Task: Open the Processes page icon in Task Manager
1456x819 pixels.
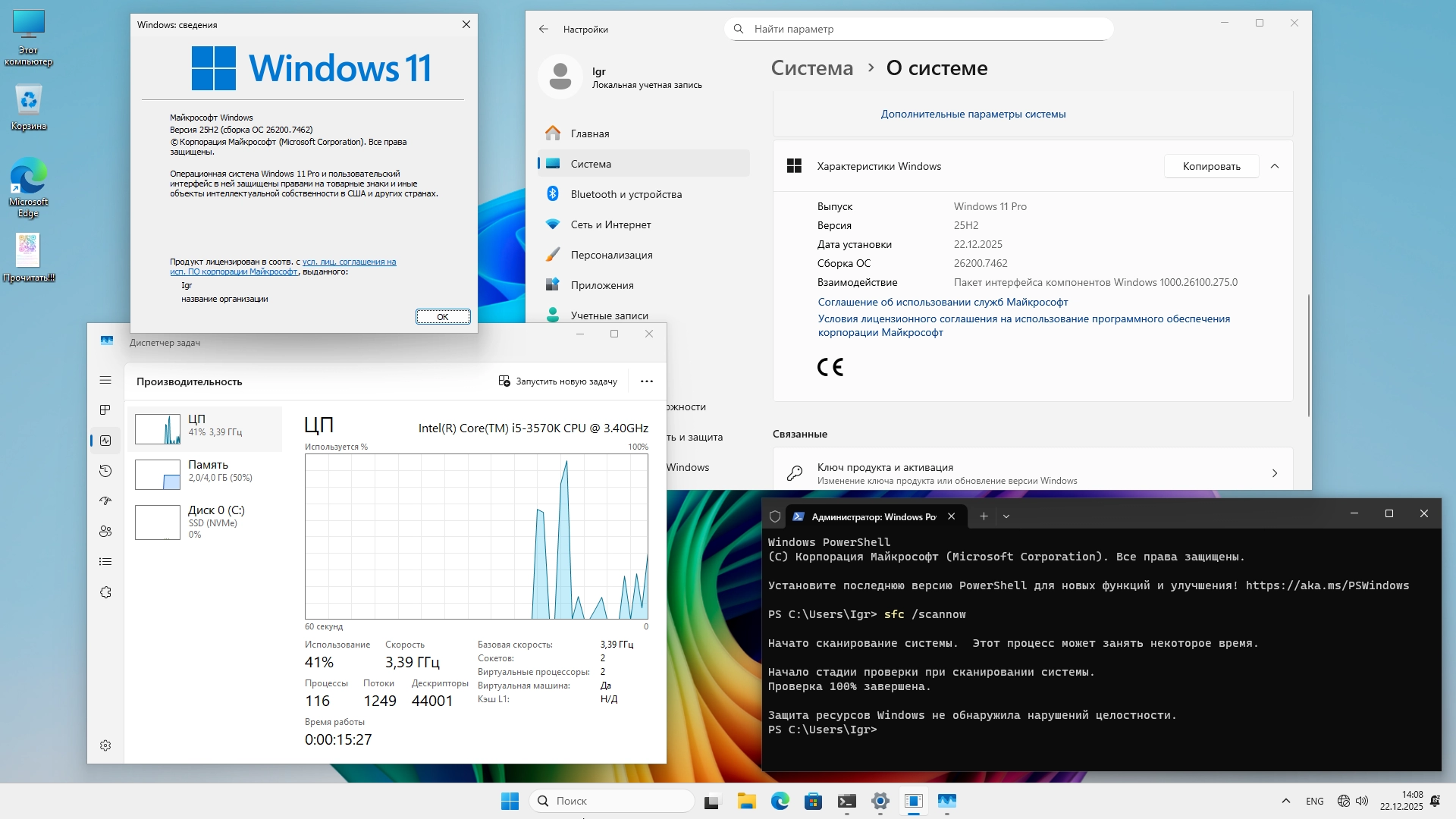Action: pos(105,410)
